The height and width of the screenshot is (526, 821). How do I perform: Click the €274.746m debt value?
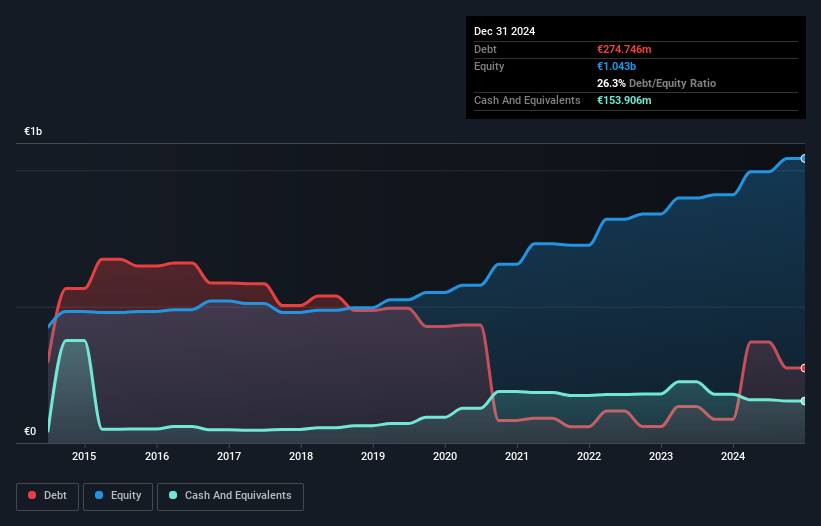coord(624,49)
